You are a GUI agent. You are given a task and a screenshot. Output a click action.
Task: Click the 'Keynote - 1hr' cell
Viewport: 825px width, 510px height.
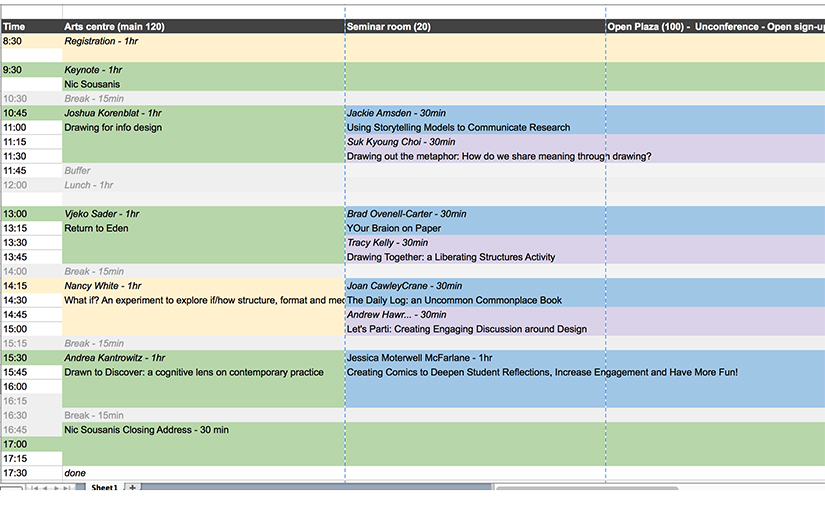pyautogui.click(x=204, y=69)
